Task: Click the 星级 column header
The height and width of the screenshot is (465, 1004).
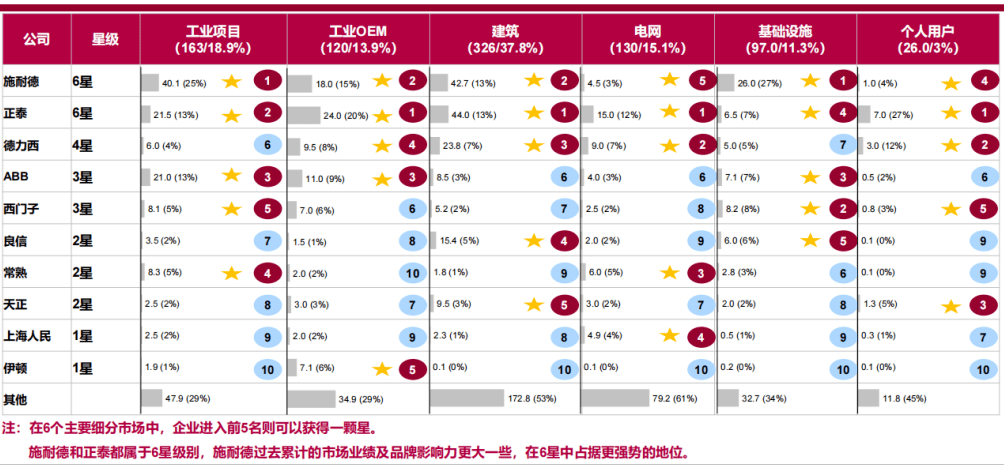Action: (x=105, y=39)
